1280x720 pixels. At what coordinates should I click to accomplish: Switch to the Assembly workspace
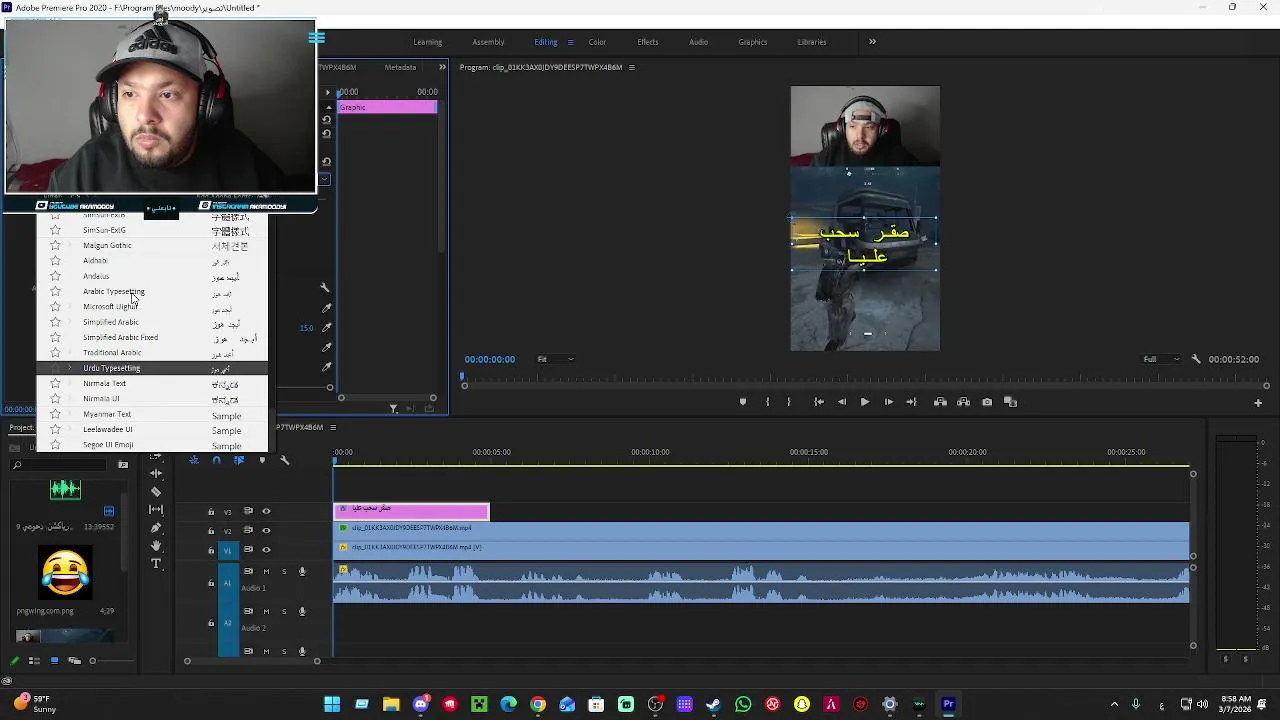(488, 42)
